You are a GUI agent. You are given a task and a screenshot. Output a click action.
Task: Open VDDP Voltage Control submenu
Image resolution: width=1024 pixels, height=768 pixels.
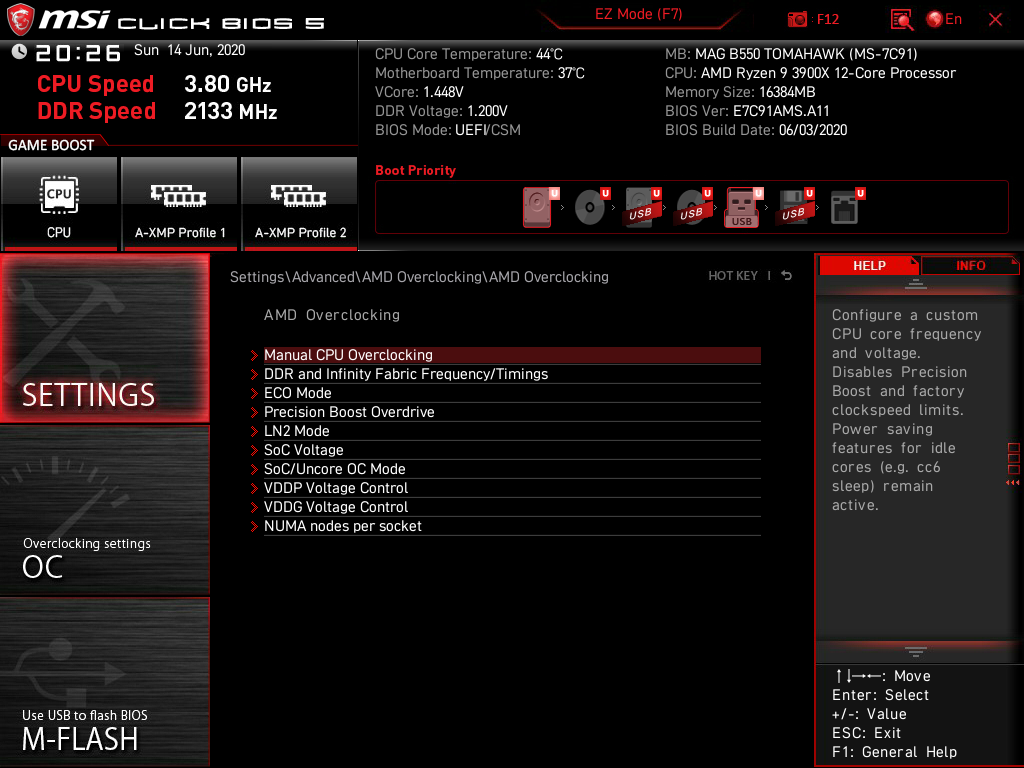[x=512, y=488]
